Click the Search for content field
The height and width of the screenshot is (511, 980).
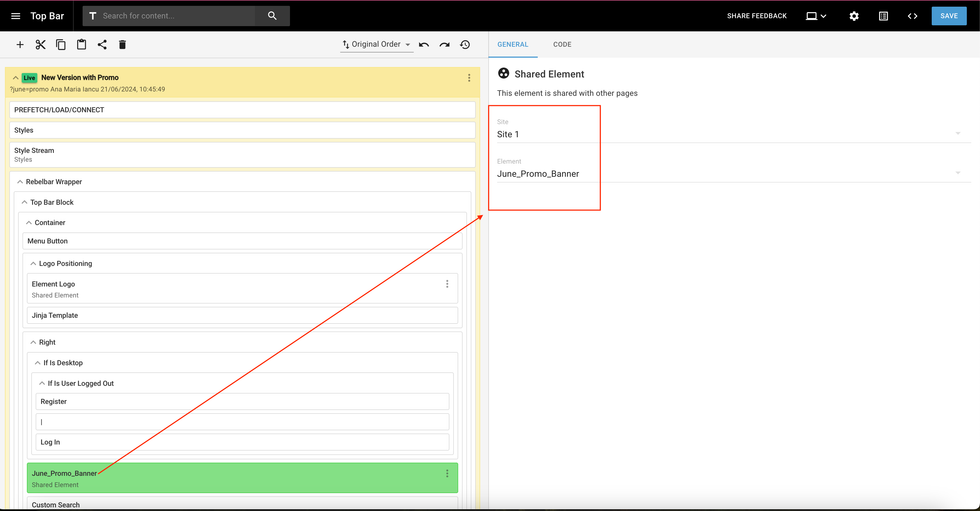tap(175, 16)
